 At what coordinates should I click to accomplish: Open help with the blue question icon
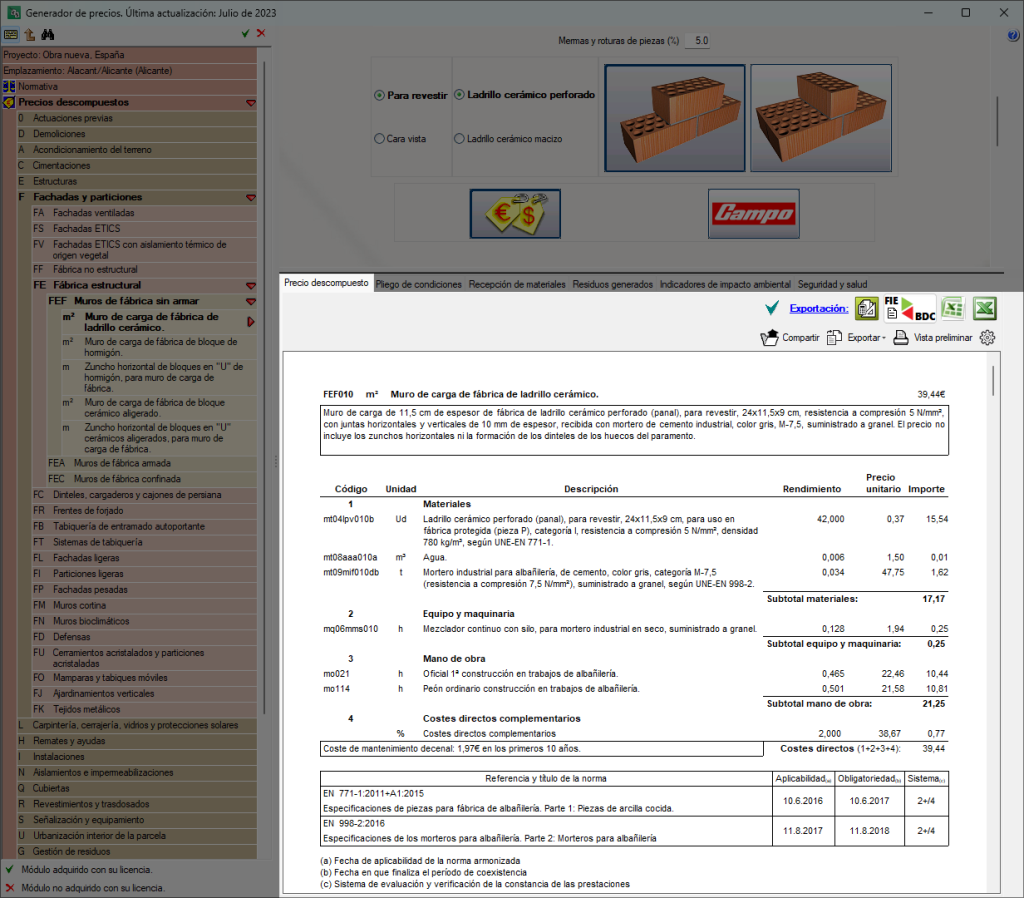coord(1014,37)
